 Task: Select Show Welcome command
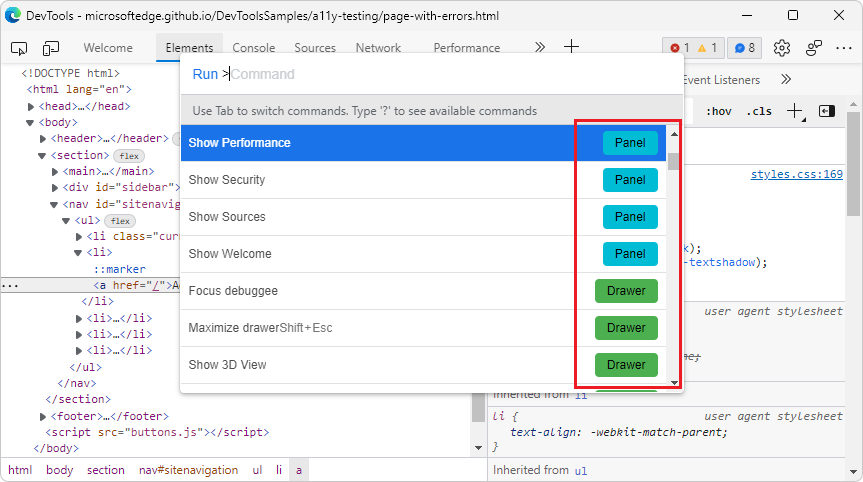click(x=423, y=254)
